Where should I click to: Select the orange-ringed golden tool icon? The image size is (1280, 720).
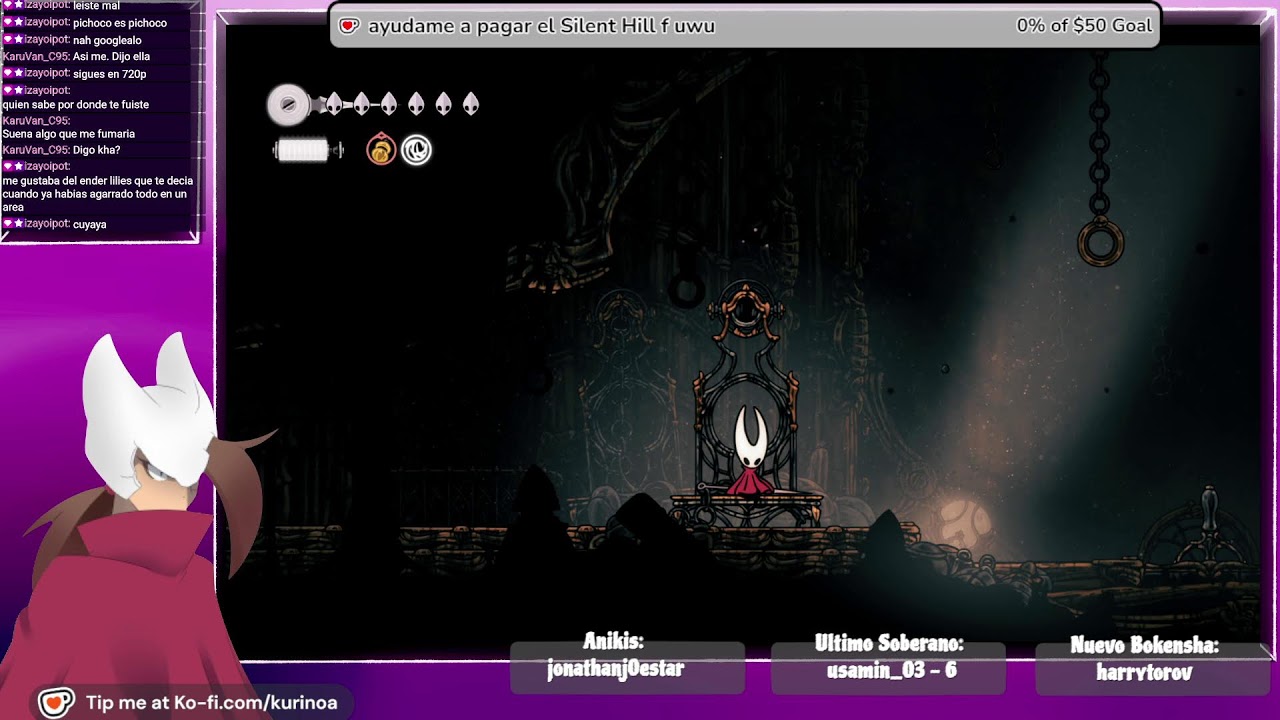(x=381, y=150)
